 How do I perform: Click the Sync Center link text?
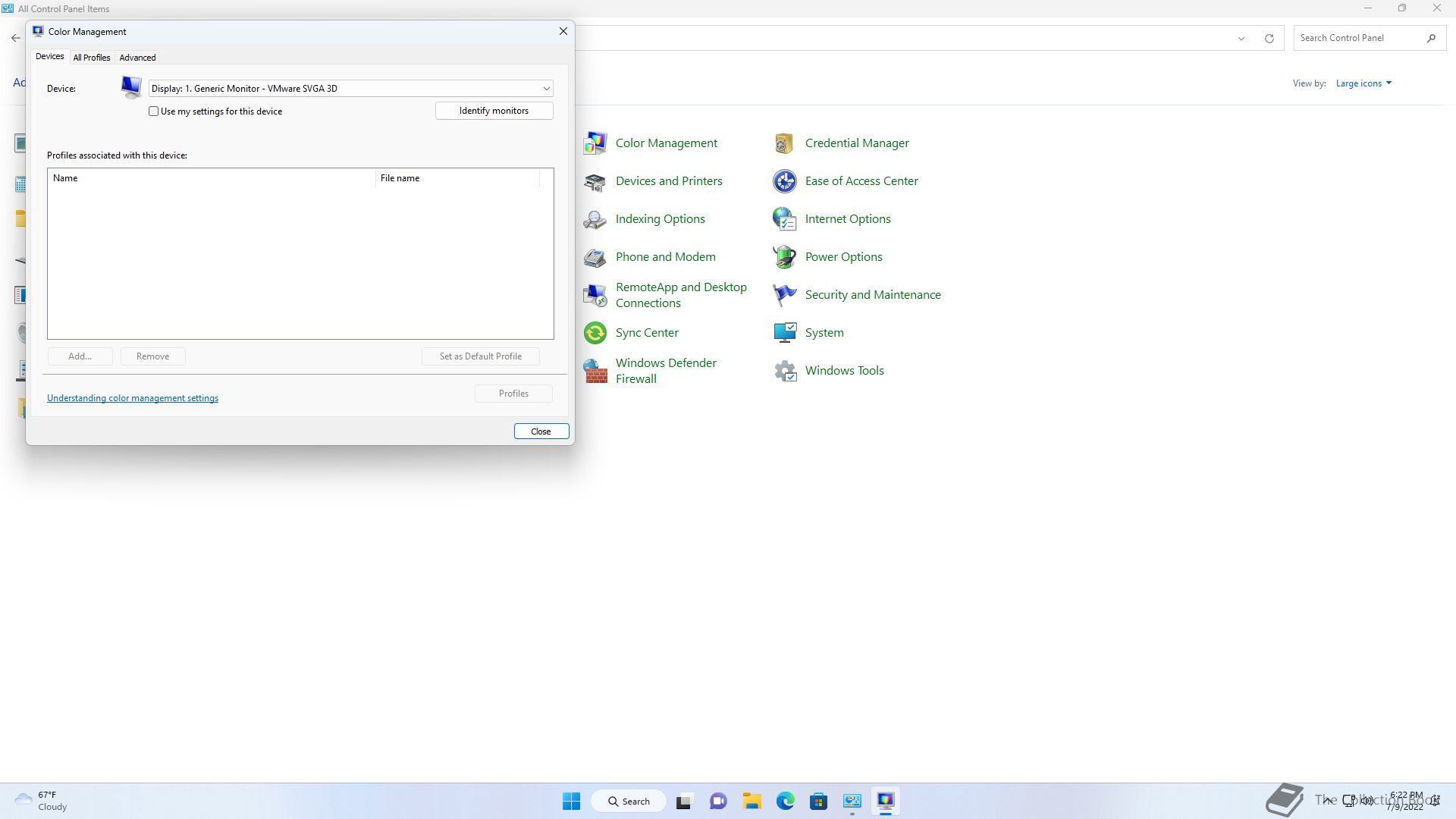point(647,333)
